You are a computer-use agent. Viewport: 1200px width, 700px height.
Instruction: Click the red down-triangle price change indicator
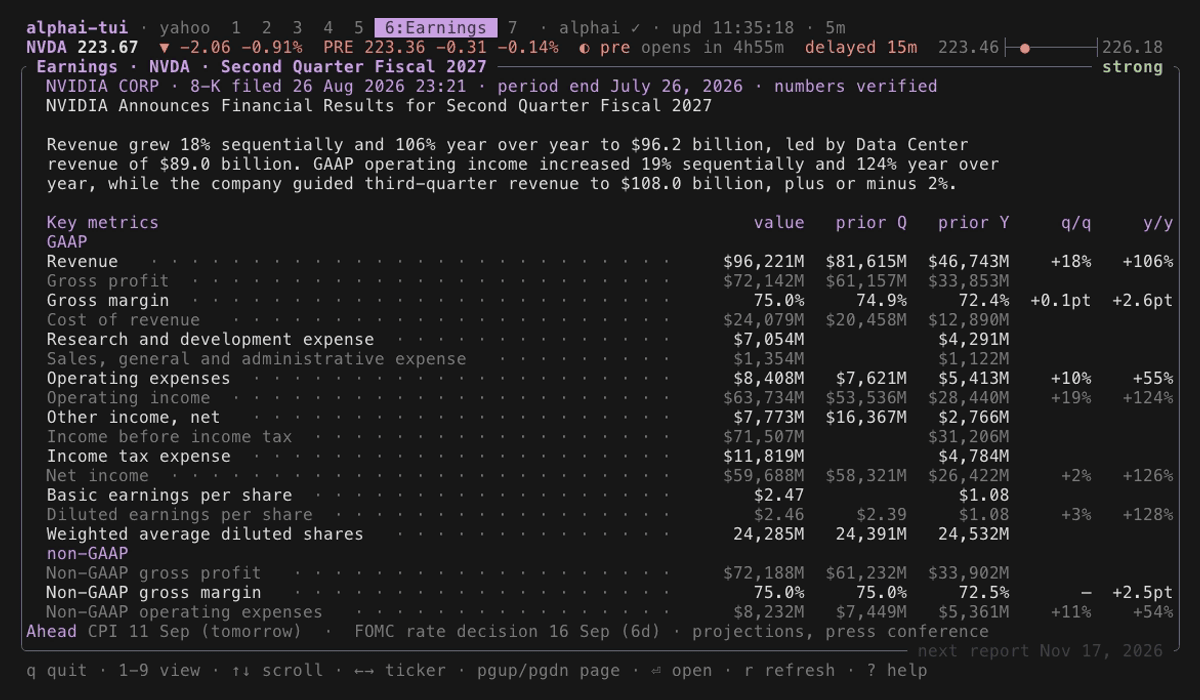coord(164,47)
